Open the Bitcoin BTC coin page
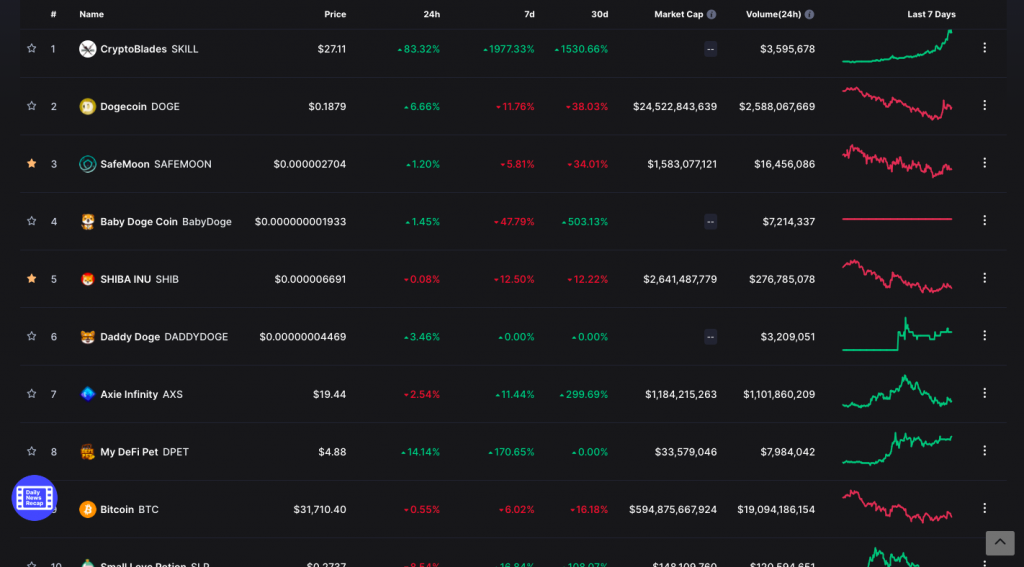 click(x=129, y=509)
